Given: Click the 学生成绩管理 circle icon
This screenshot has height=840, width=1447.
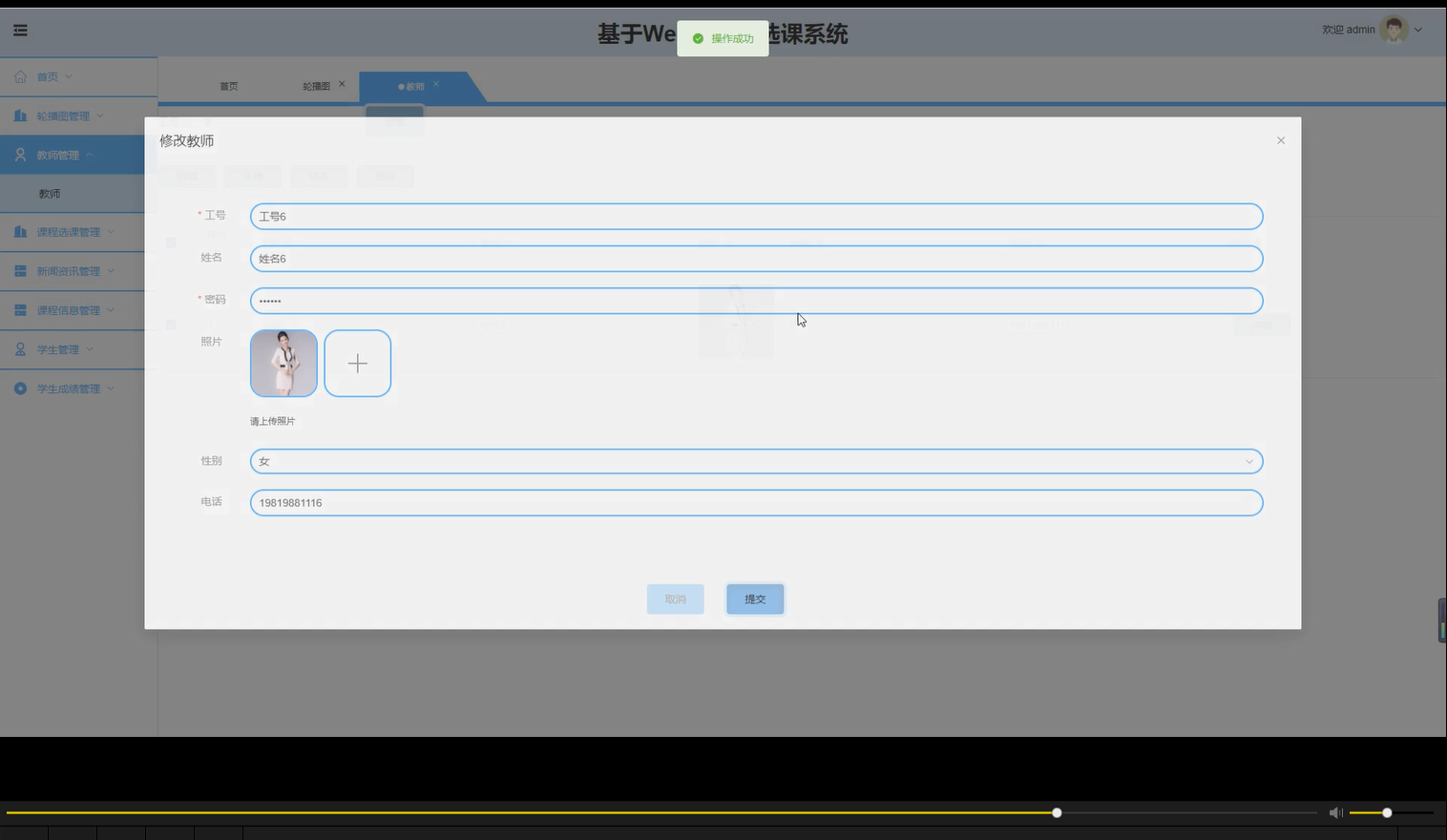Looking at the screenshot, I should 19,388.
